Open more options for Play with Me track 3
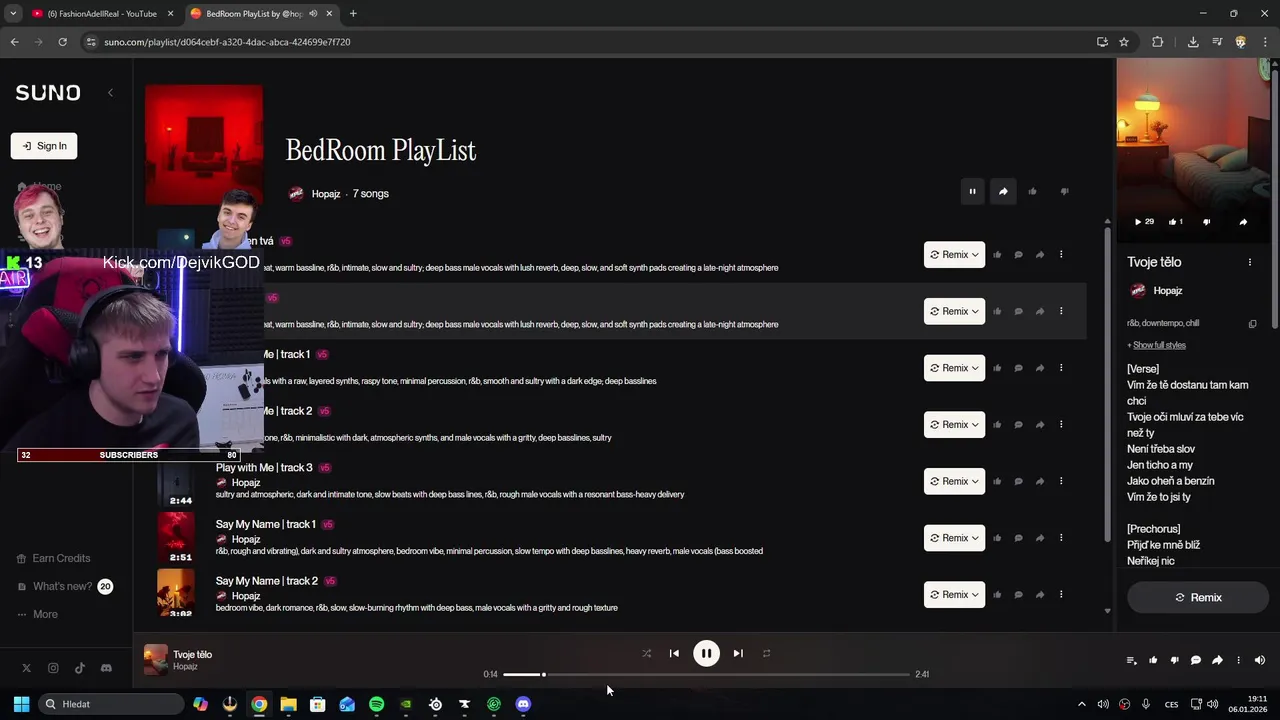 click(x=1061, y=481)
